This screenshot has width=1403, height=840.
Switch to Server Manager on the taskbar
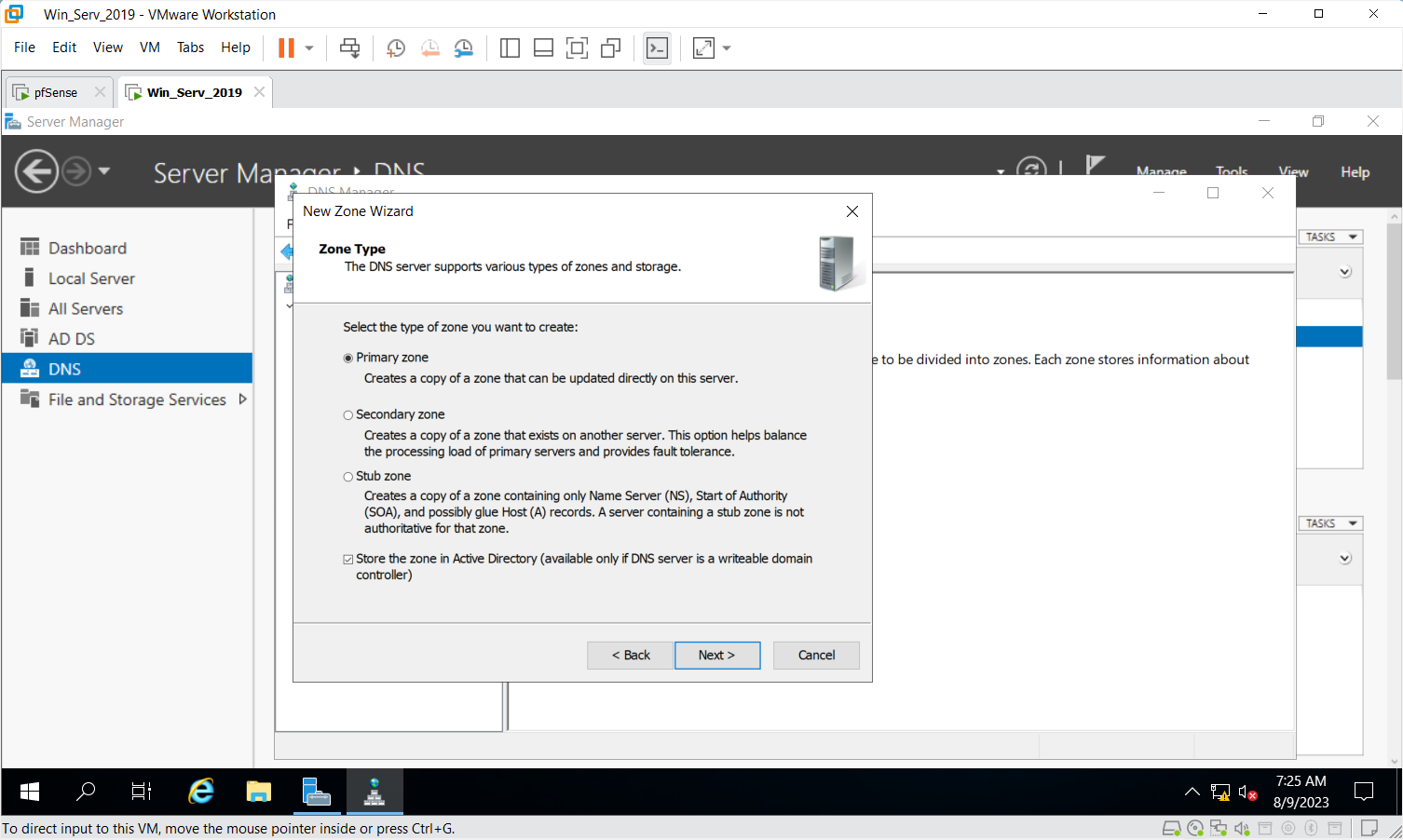[x=317, y=792]
